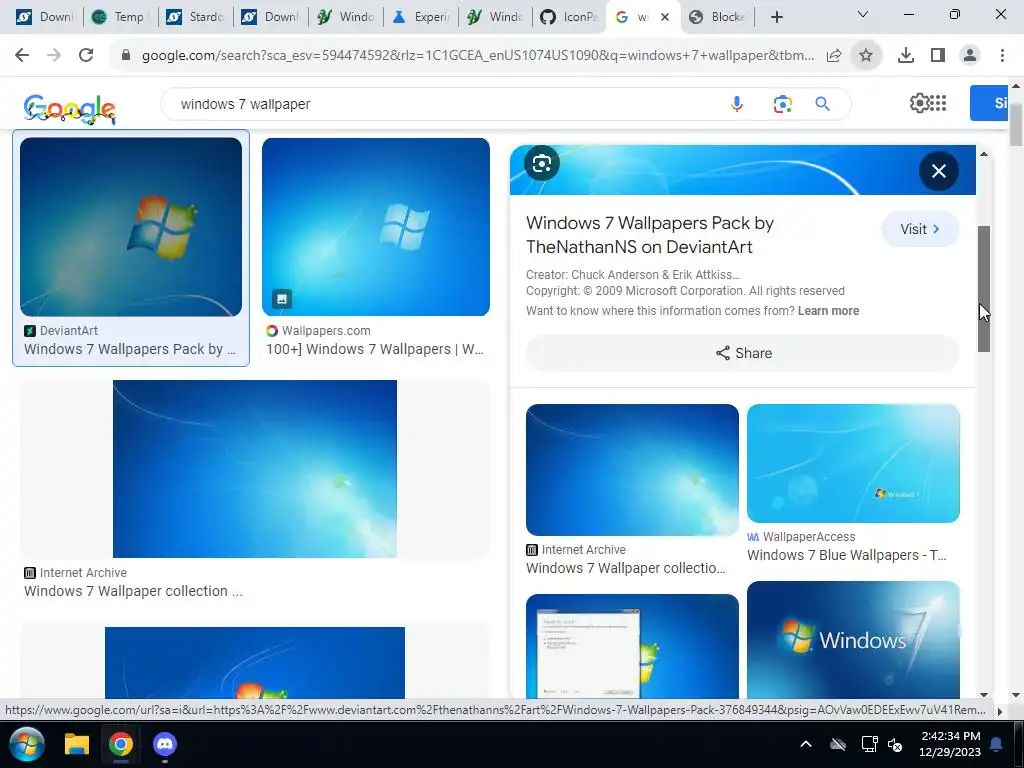Open related thumbnail showing a dialog window

(x=632, y=647)
